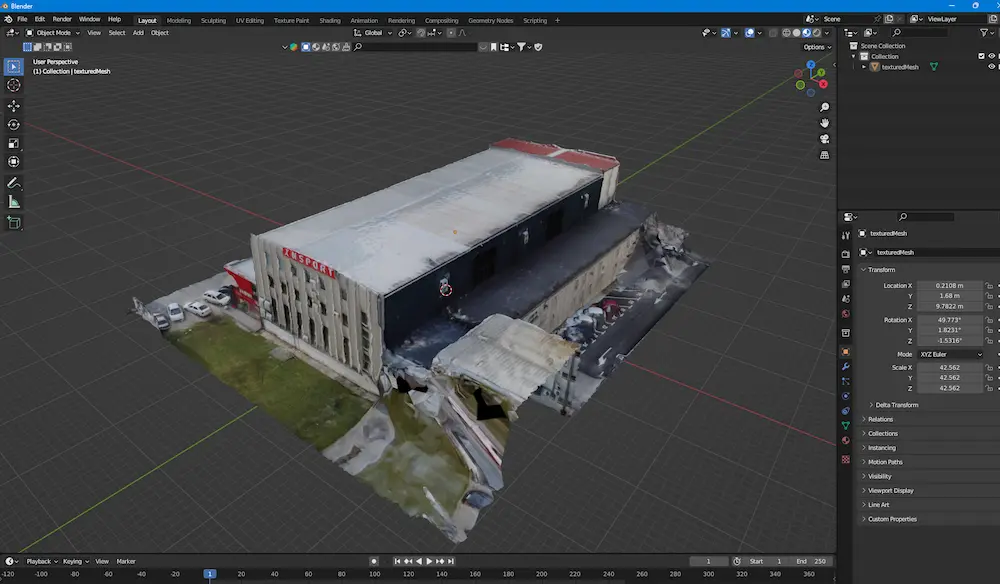This screenshot has height=584, width=1000.
Task: Activate the Annotate pencil tool
Action: 14,184
